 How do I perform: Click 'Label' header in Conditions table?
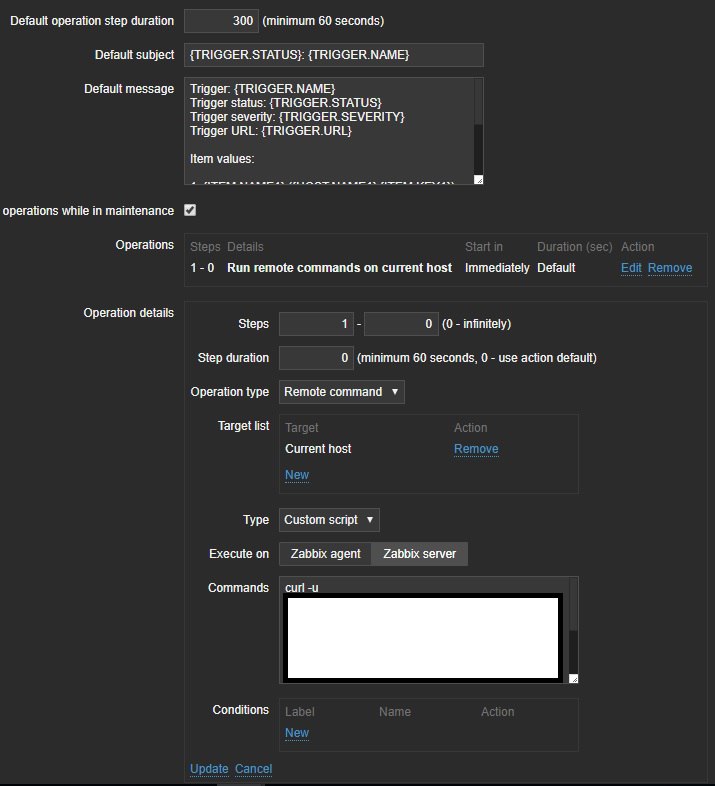300,712
